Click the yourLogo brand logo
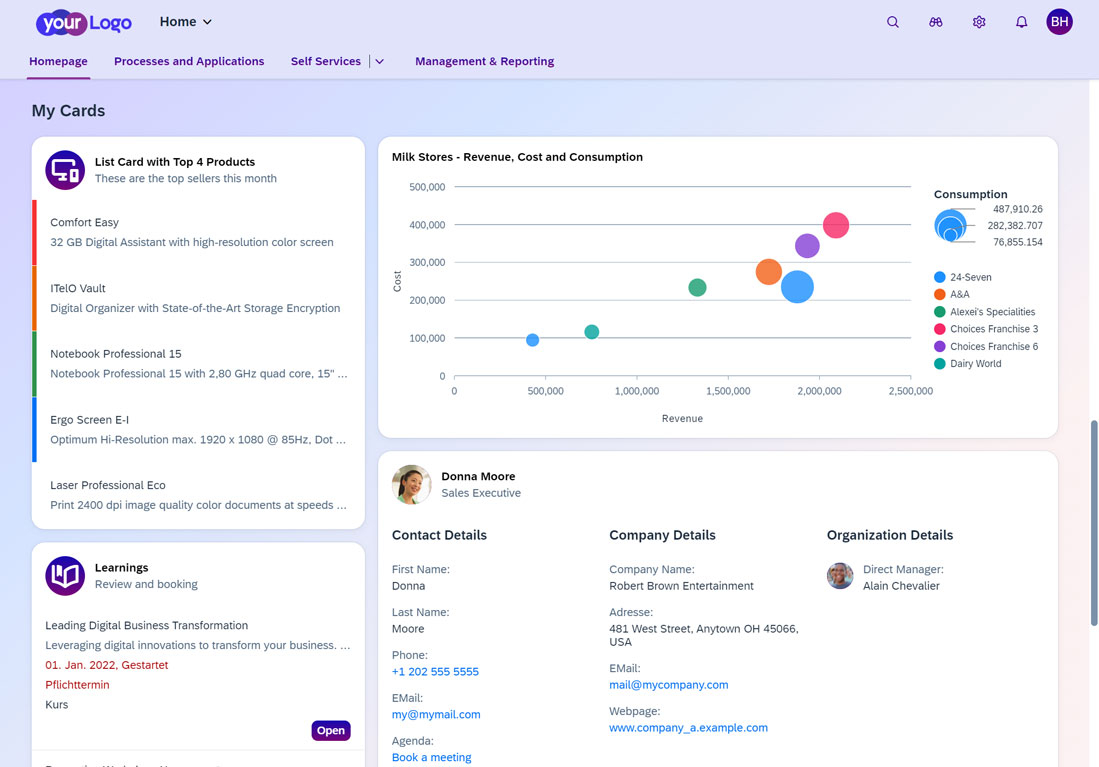Screen dimensions: 1099x767 tap(84, 22)
